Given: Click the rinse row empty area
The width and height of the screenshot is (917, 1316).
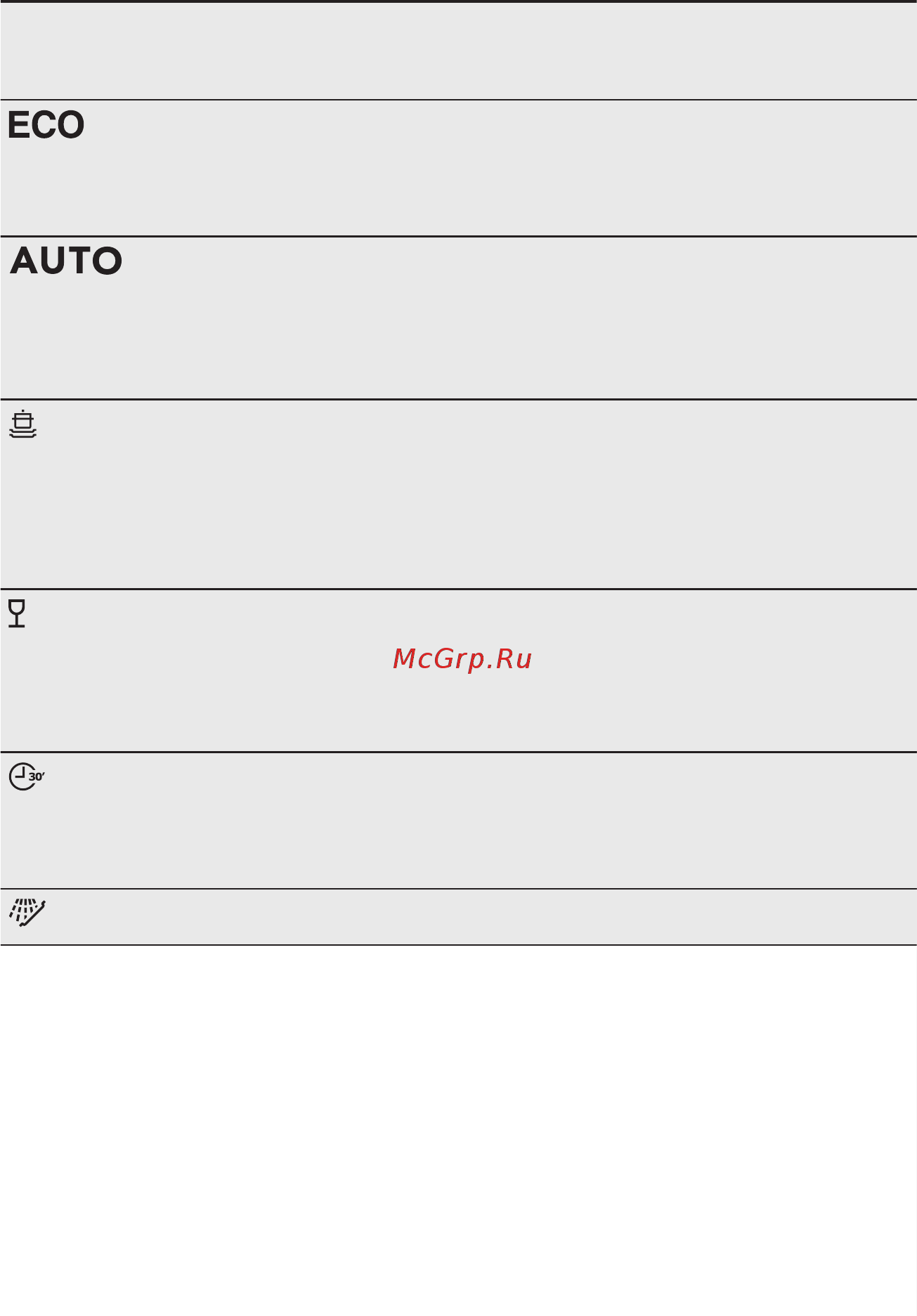Looking at the screenshot, I should (x=492, y=917).
